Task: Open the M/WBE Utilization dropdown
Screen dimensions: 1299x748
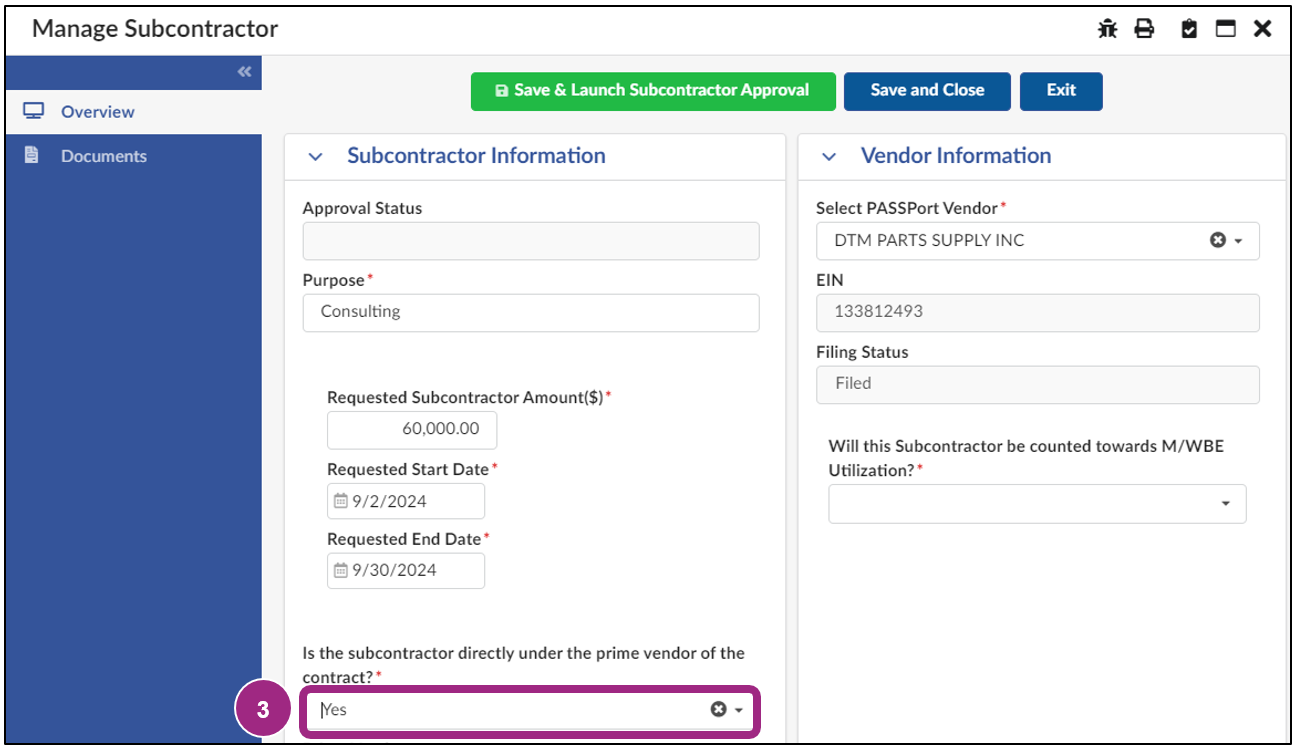Action: pos(1037,504)
